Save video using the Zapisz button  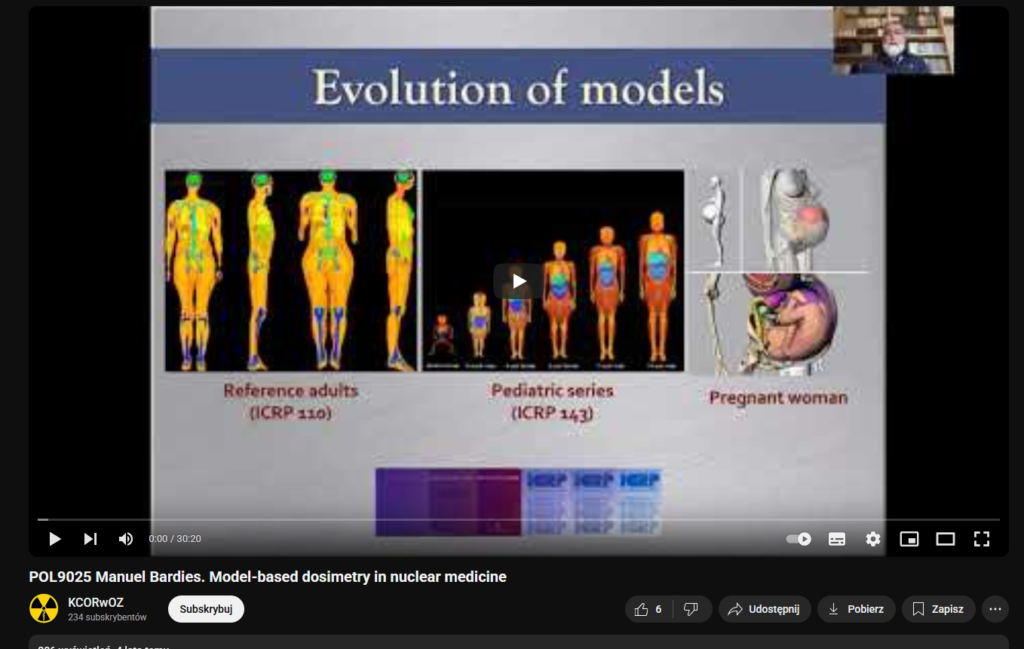pyautogui.click(x=938, y=609)
